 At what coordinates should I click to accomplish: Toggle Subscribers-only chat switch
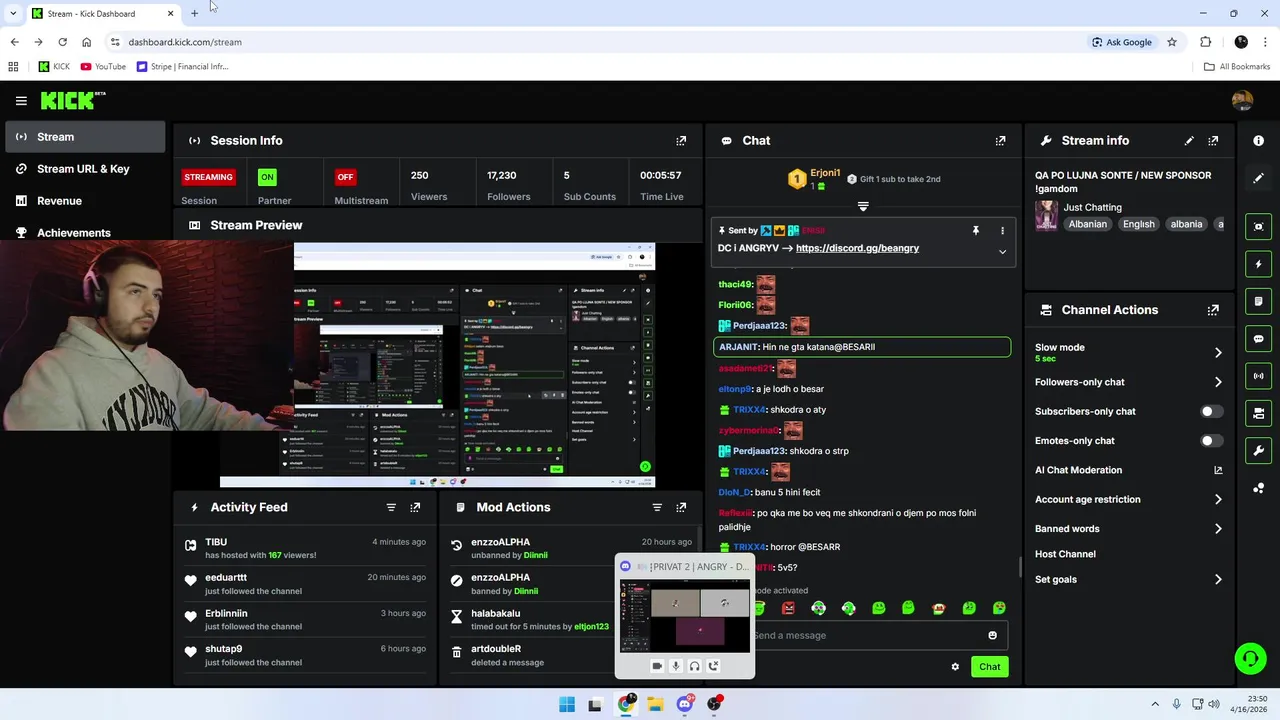coord(1211,411)
